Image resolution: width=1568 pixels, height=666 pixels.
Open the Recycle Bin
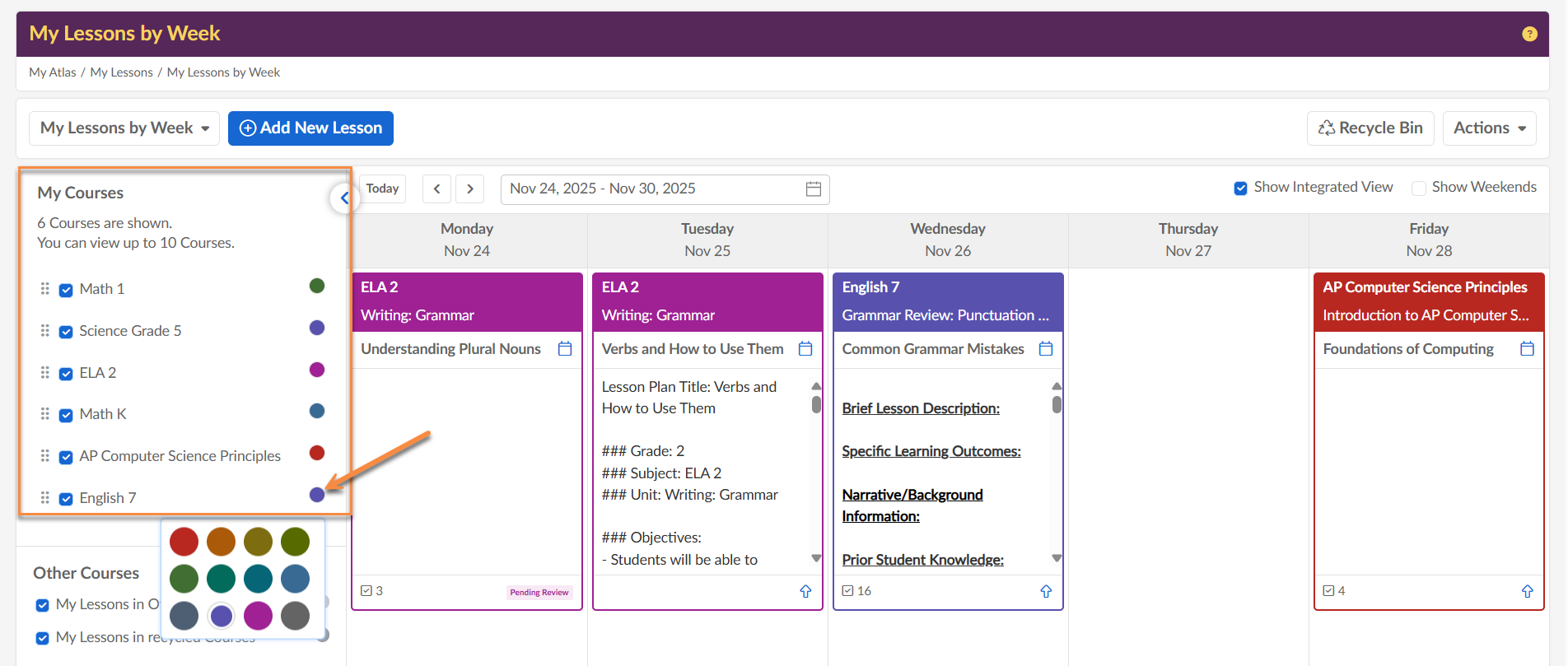(1370, 128)
